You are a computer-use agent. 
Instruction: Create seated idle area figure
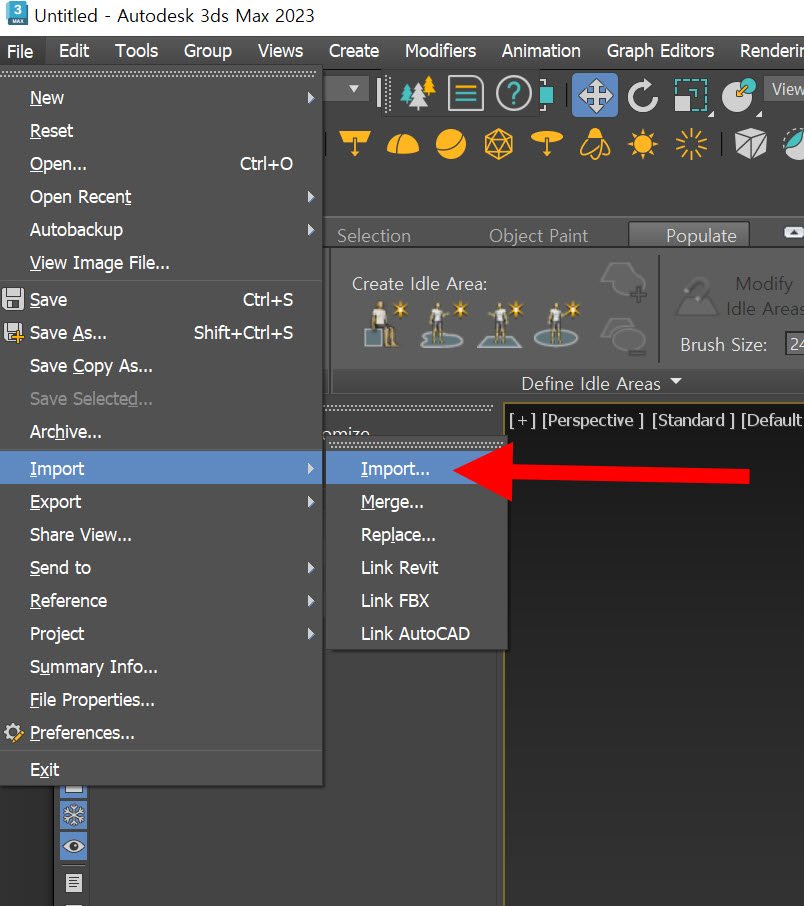pyautogui.click(x=386, y=324)
